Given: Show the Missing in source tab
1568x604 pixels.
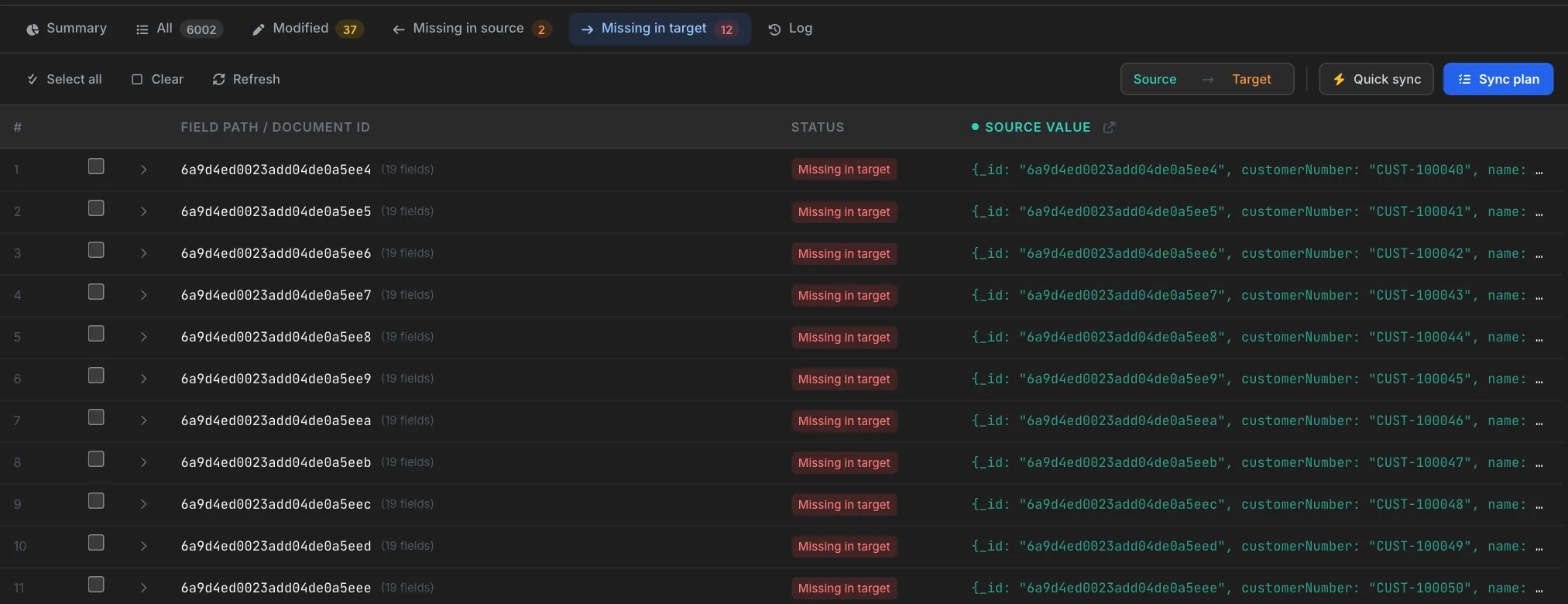Looking at the screenshot, I should coord(471,29).
